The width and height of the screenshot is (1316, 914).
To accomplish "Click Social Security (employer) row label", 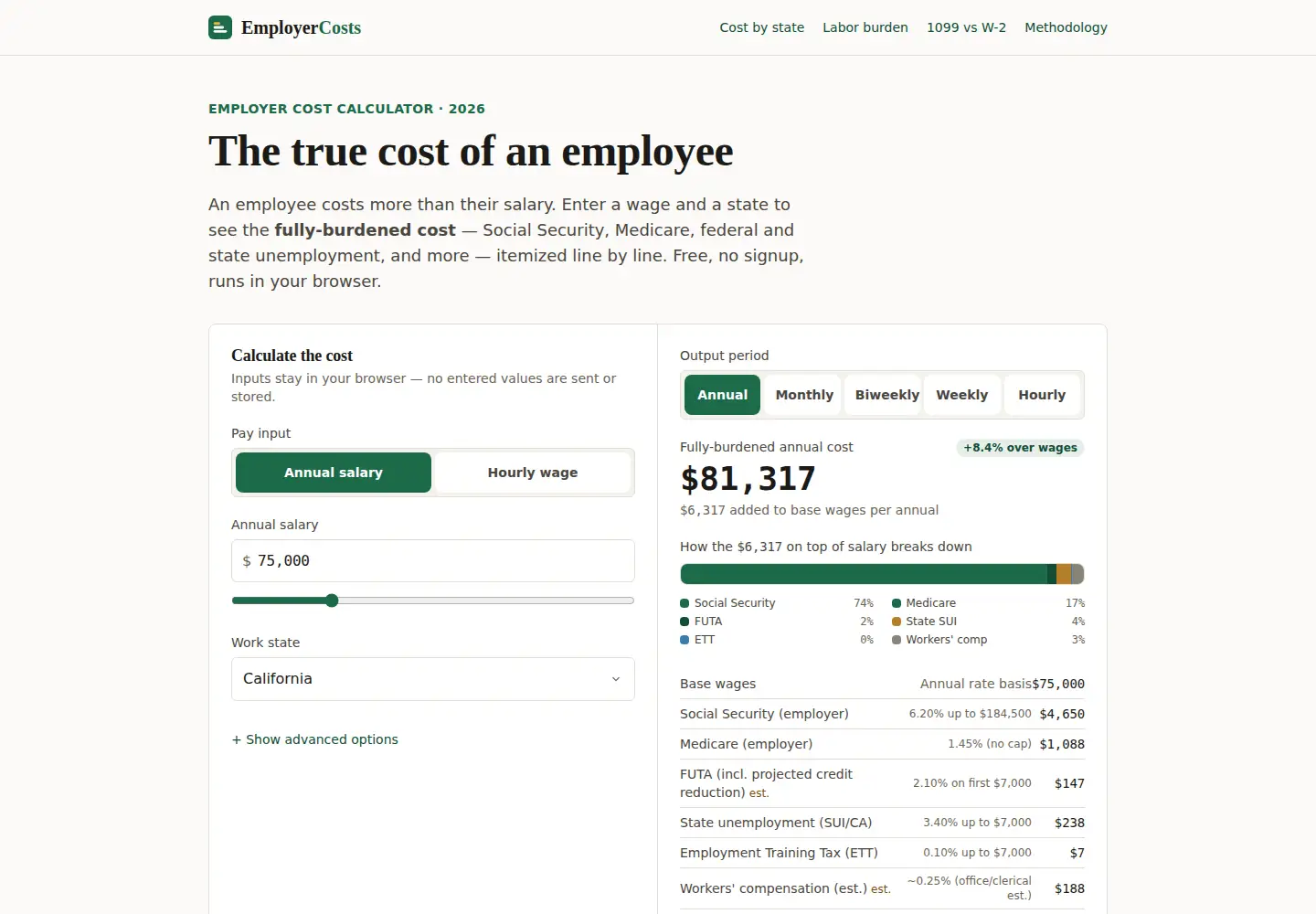I will tap(764, 714).
